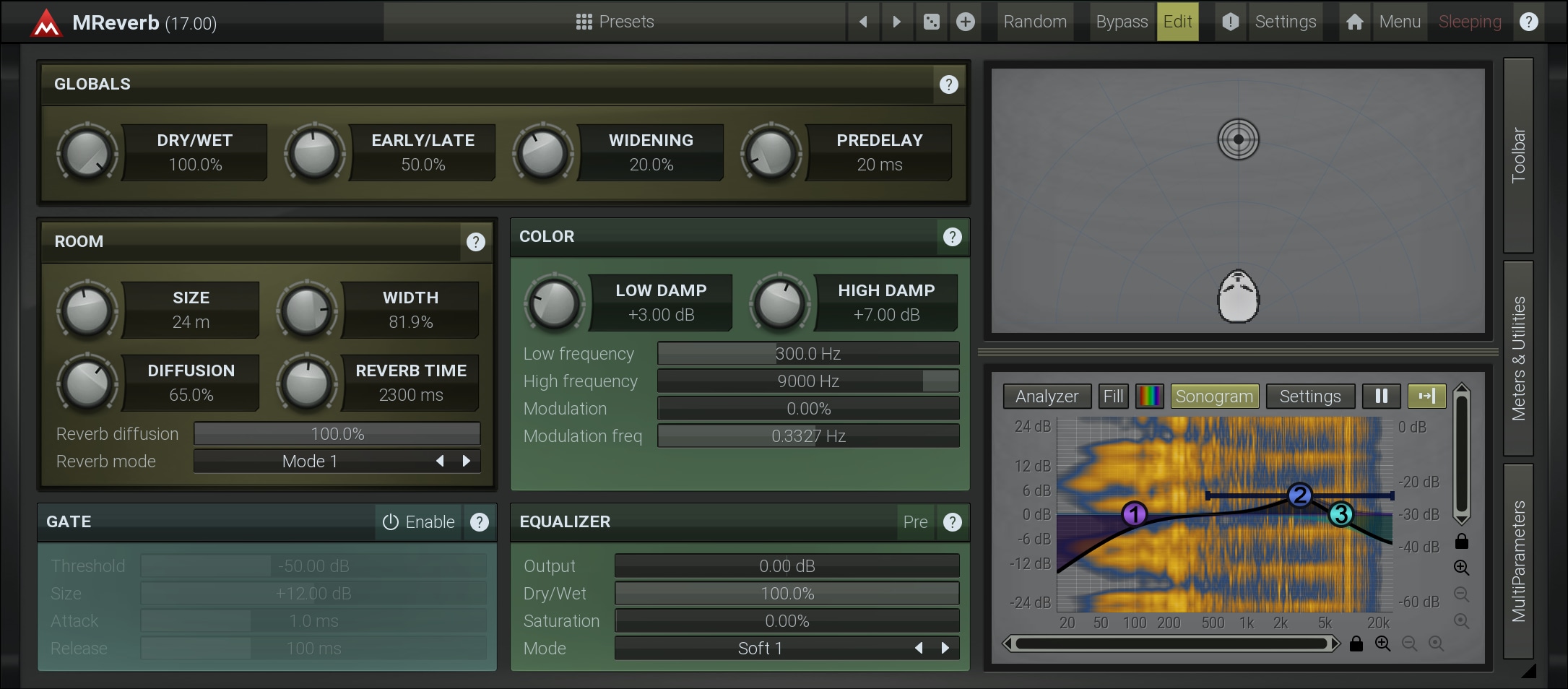Open the Reverb mode dropdown
1568x689 pixels.
[311, 461]
